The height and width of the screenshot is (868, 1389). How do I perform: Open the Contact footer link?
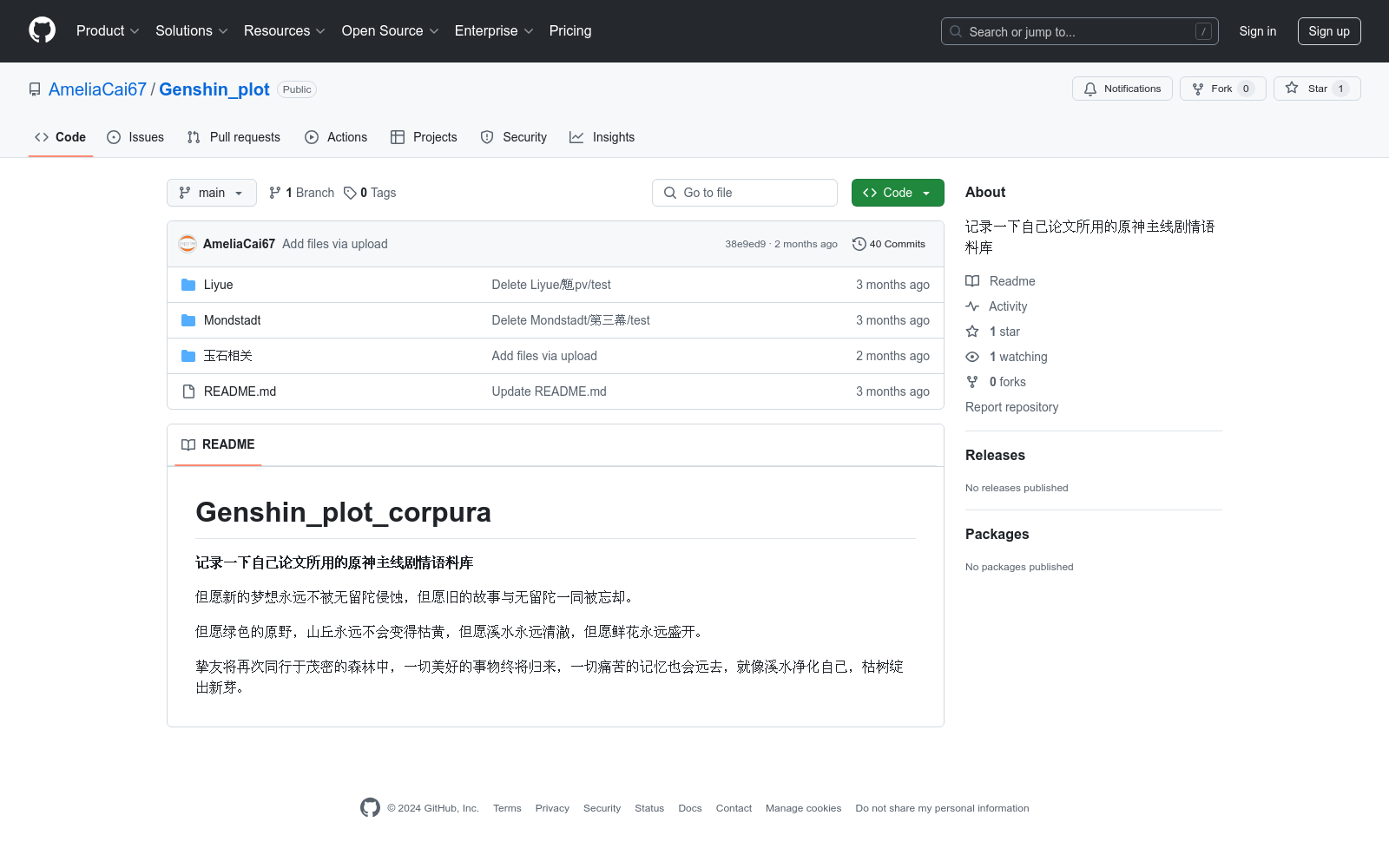click(x=734, y=808)
